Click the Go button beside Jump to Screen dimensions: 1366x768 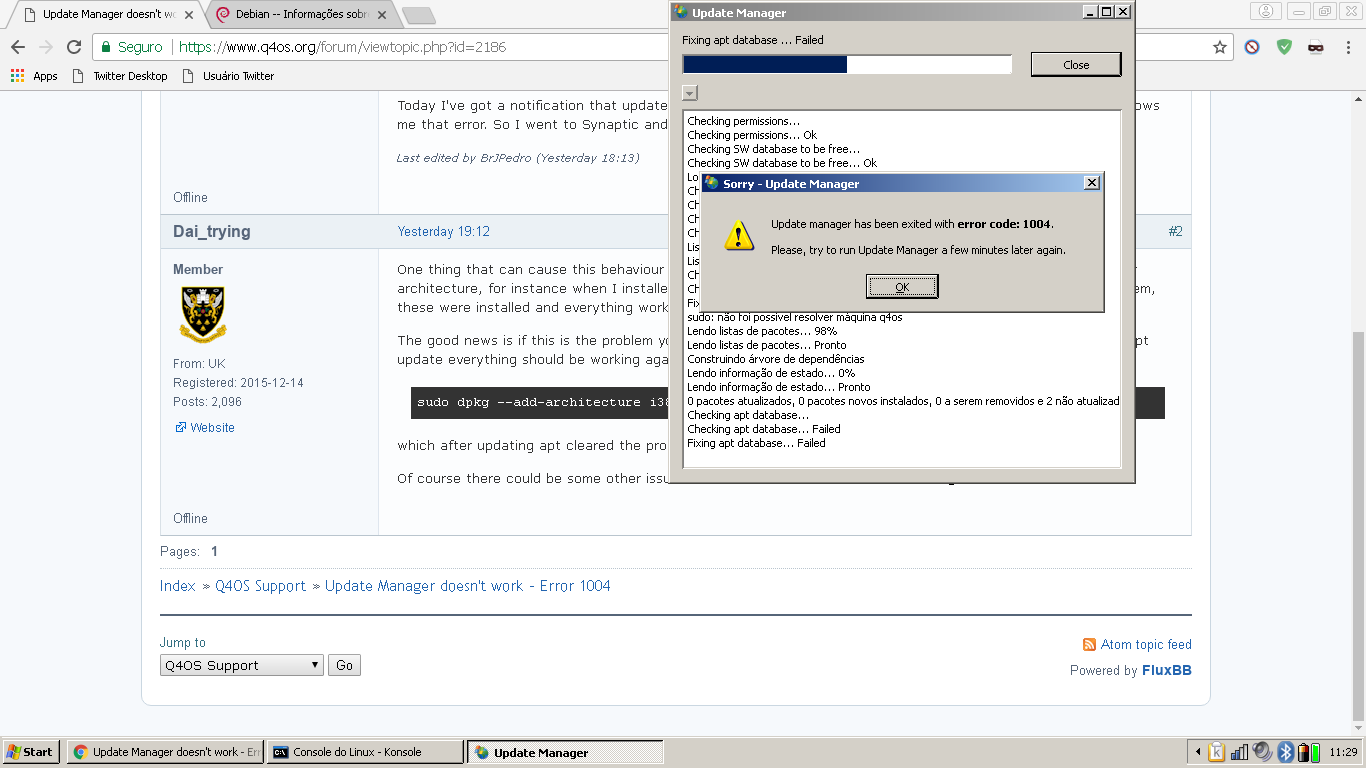[x=344, y=665]
